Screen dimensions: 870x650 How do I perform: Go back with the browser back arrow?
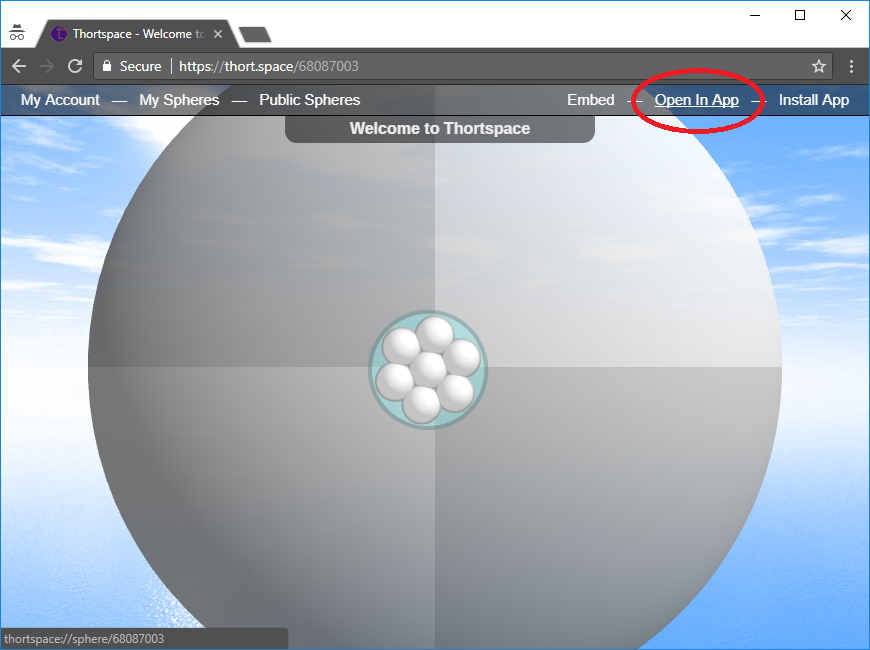pyautogui.click(x=19, y=67)
